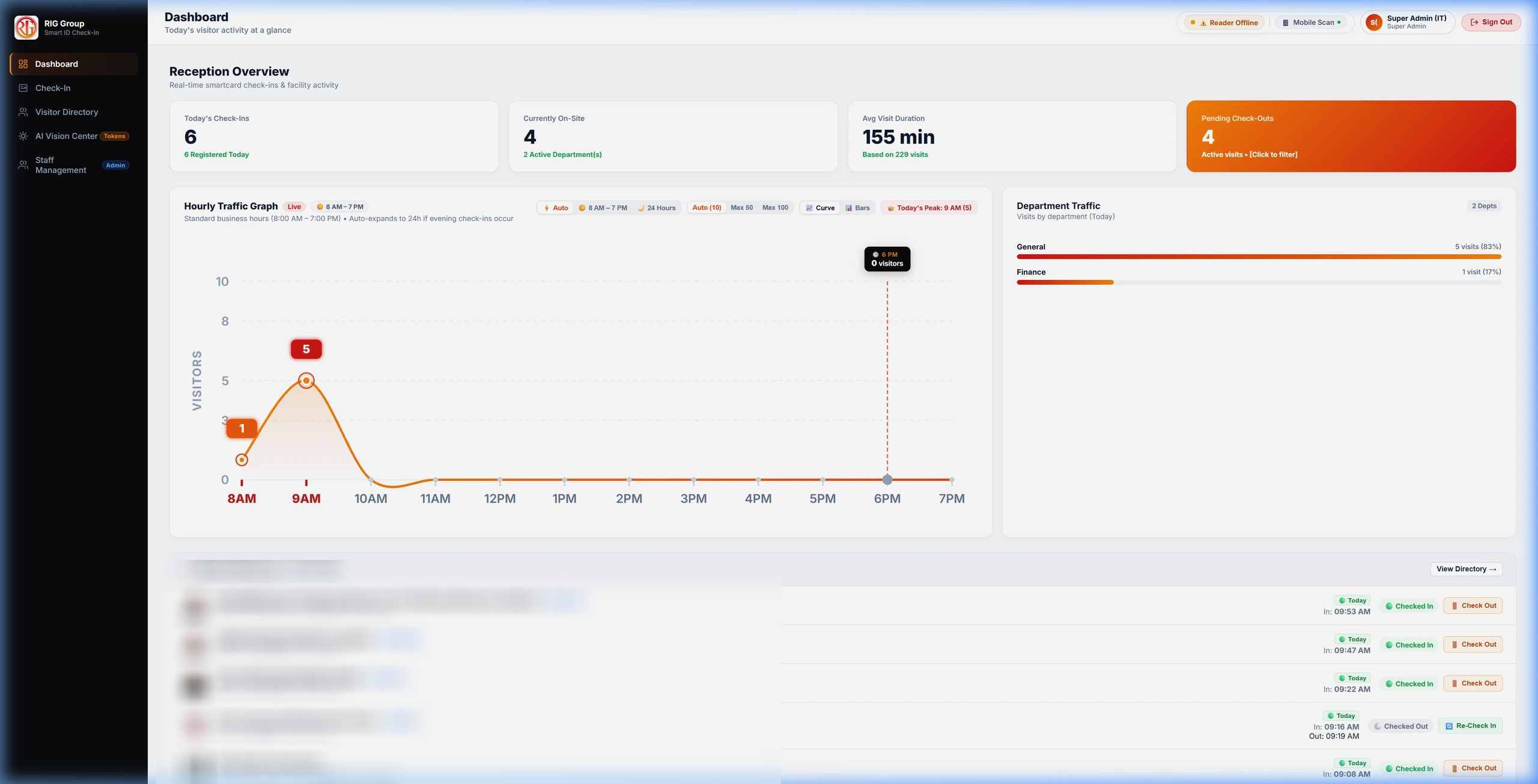Click View Directory link
This screenshot has width=1538, height=784.
click(1466, 569)
